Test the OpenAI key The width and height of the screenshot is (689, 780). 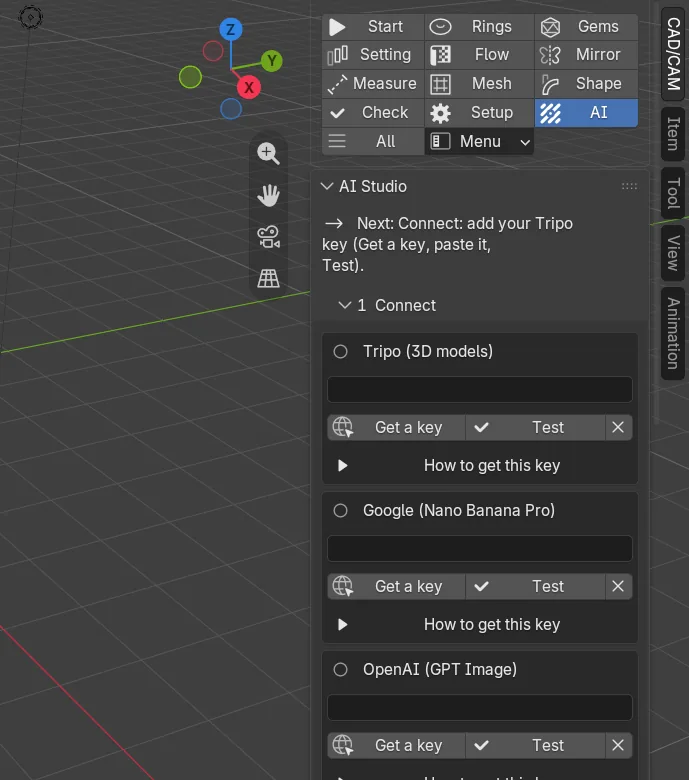[x=536, y=746]
